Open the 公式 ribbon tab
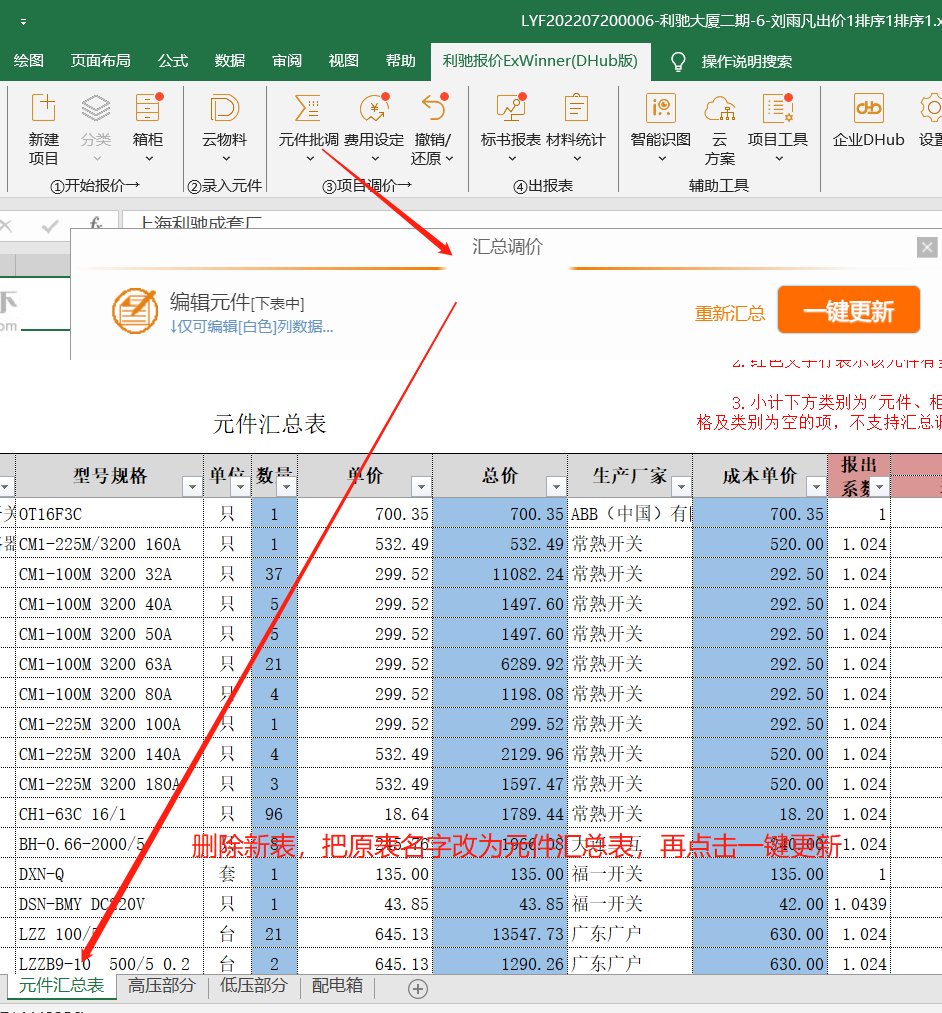 click(x=173, y=61)
